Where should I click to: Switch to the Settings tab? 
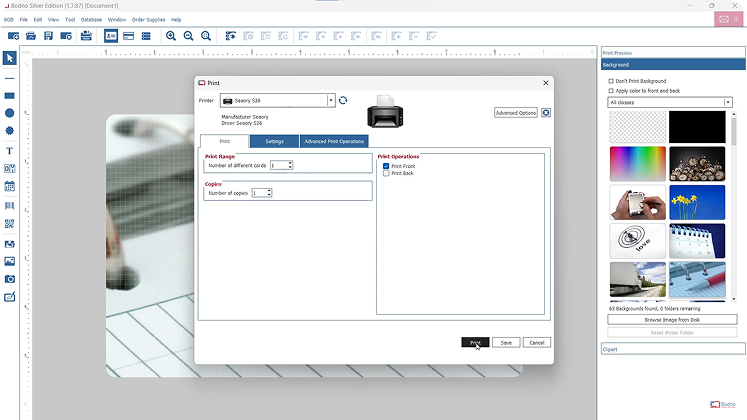[x=274, y=141]
